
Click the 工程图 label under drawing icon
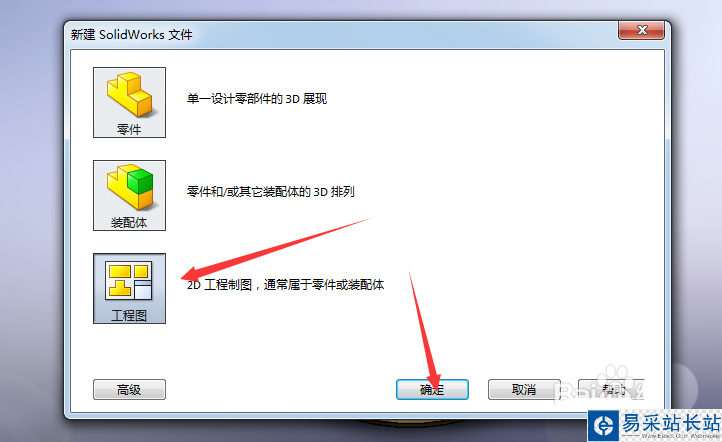(129, 315)
